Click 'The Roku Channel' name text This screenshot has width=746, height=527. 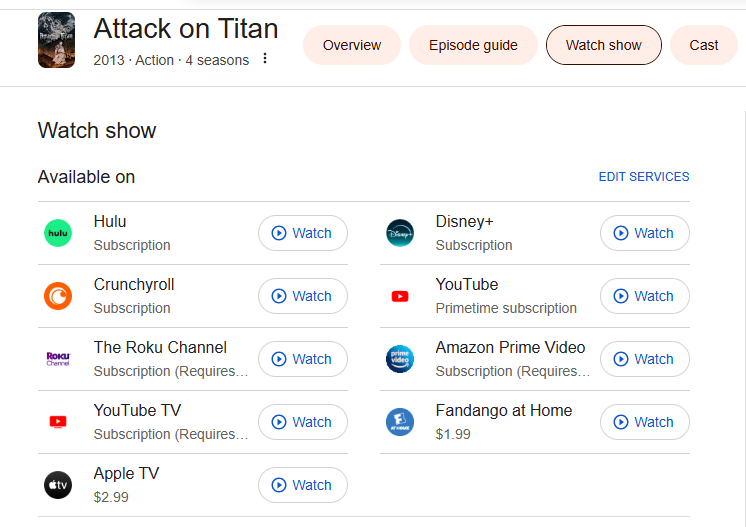(160, 348)
